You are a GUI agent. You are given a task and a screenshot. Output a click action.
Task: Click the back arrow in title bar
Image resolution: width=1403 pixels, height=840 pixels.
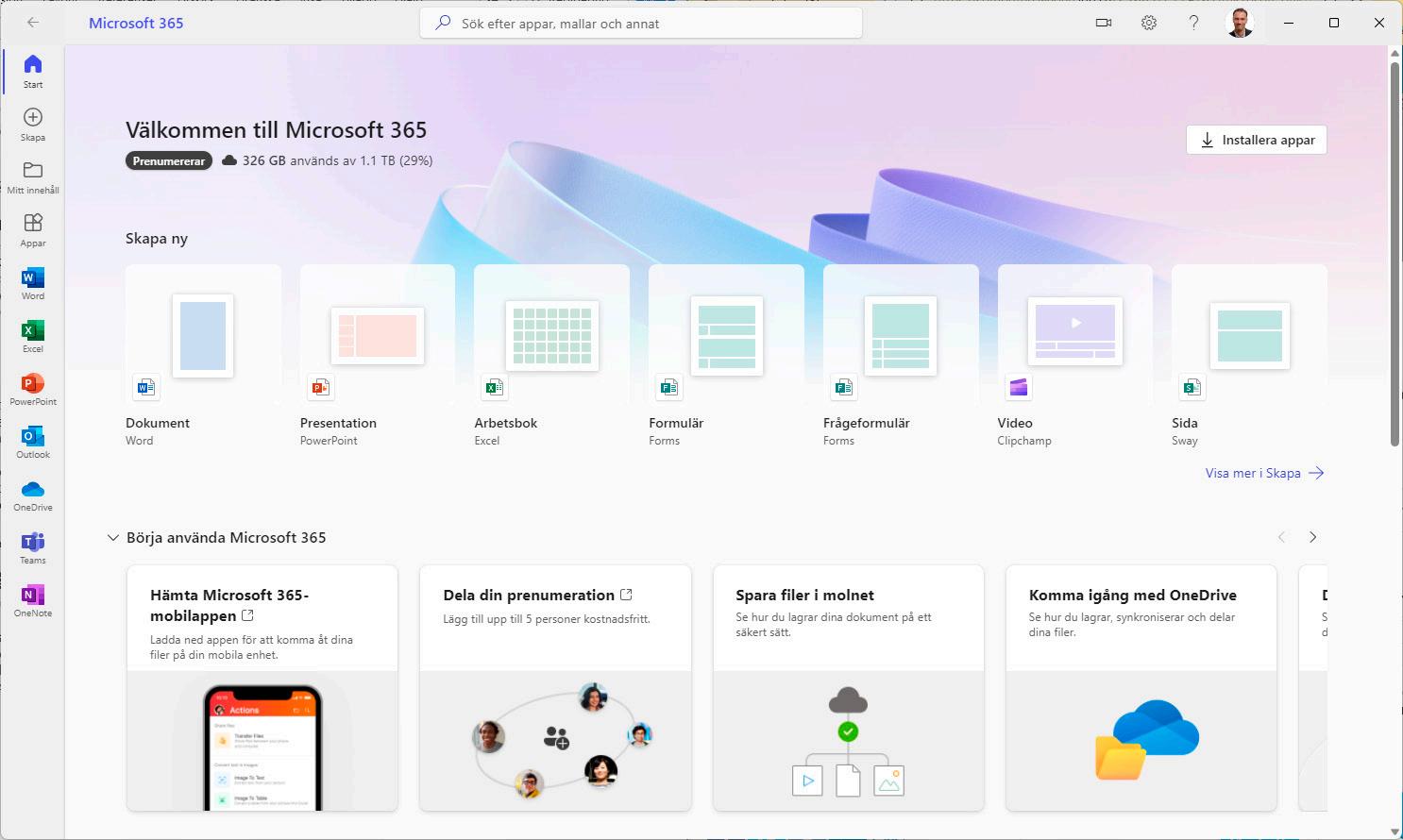coord(33,23)
